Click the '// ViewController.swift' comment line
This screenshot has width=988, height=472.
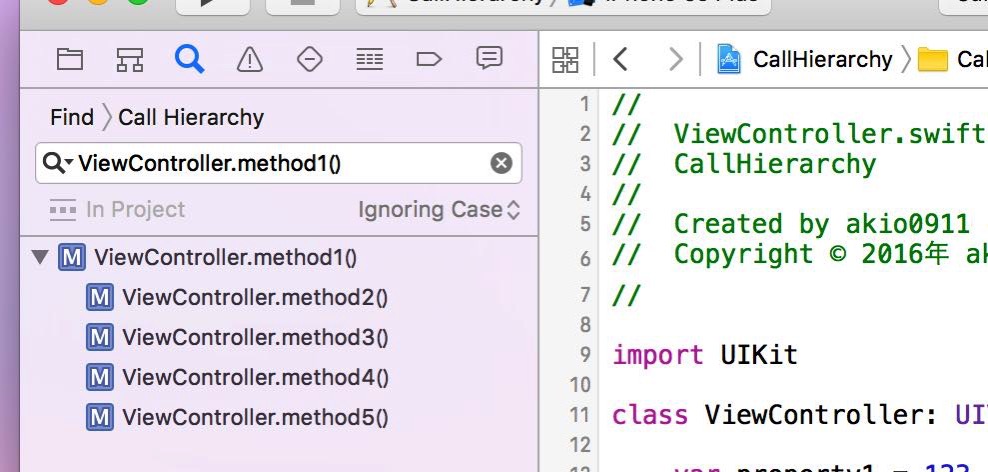799,134
